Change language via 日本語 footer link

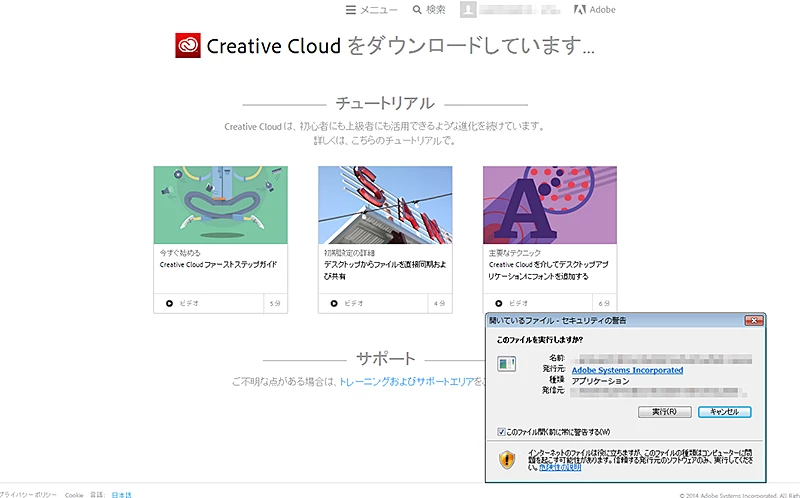[x=121, y=495]
